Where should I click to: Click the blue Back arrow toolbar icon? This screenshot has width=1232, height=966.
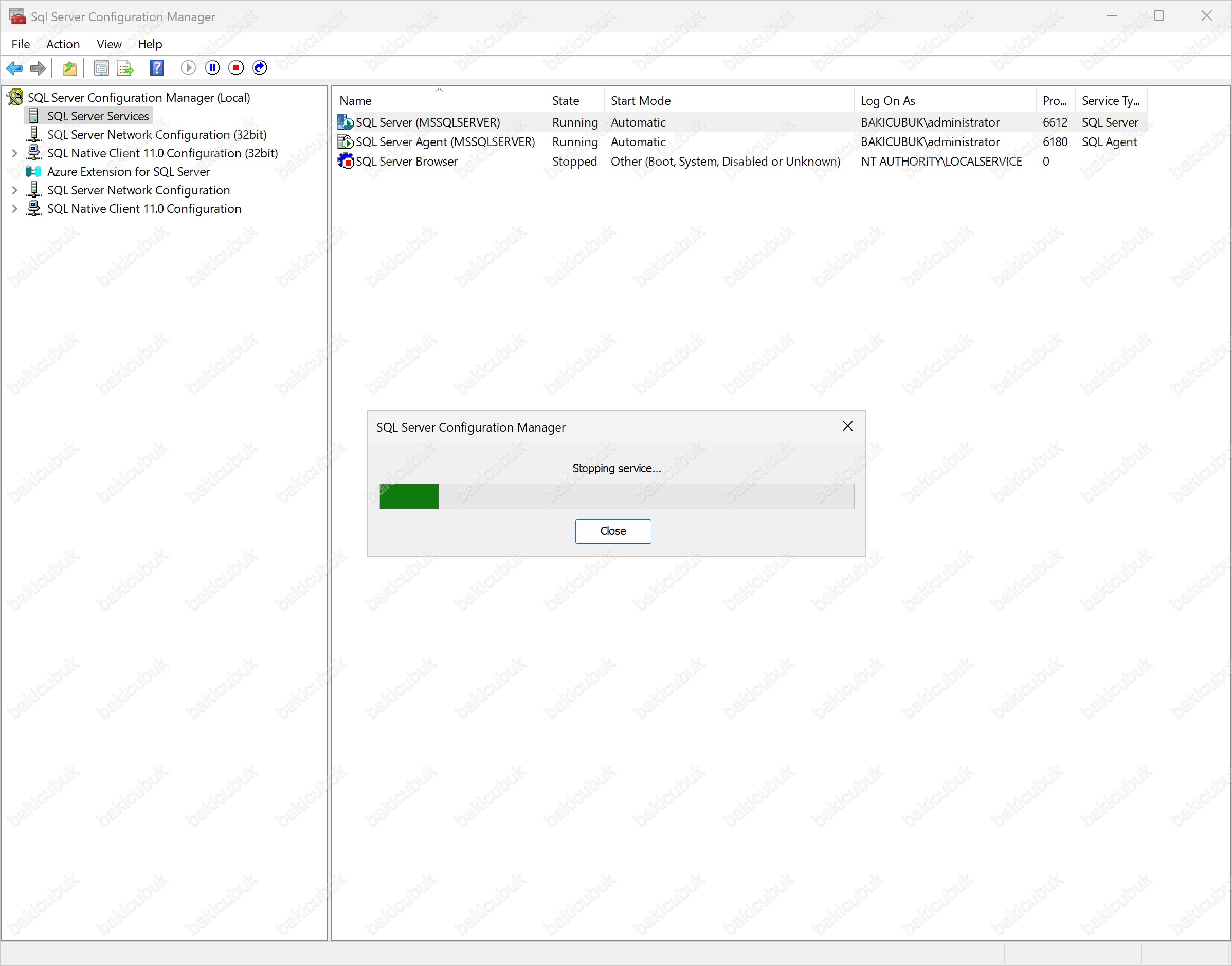click(14, 68)
